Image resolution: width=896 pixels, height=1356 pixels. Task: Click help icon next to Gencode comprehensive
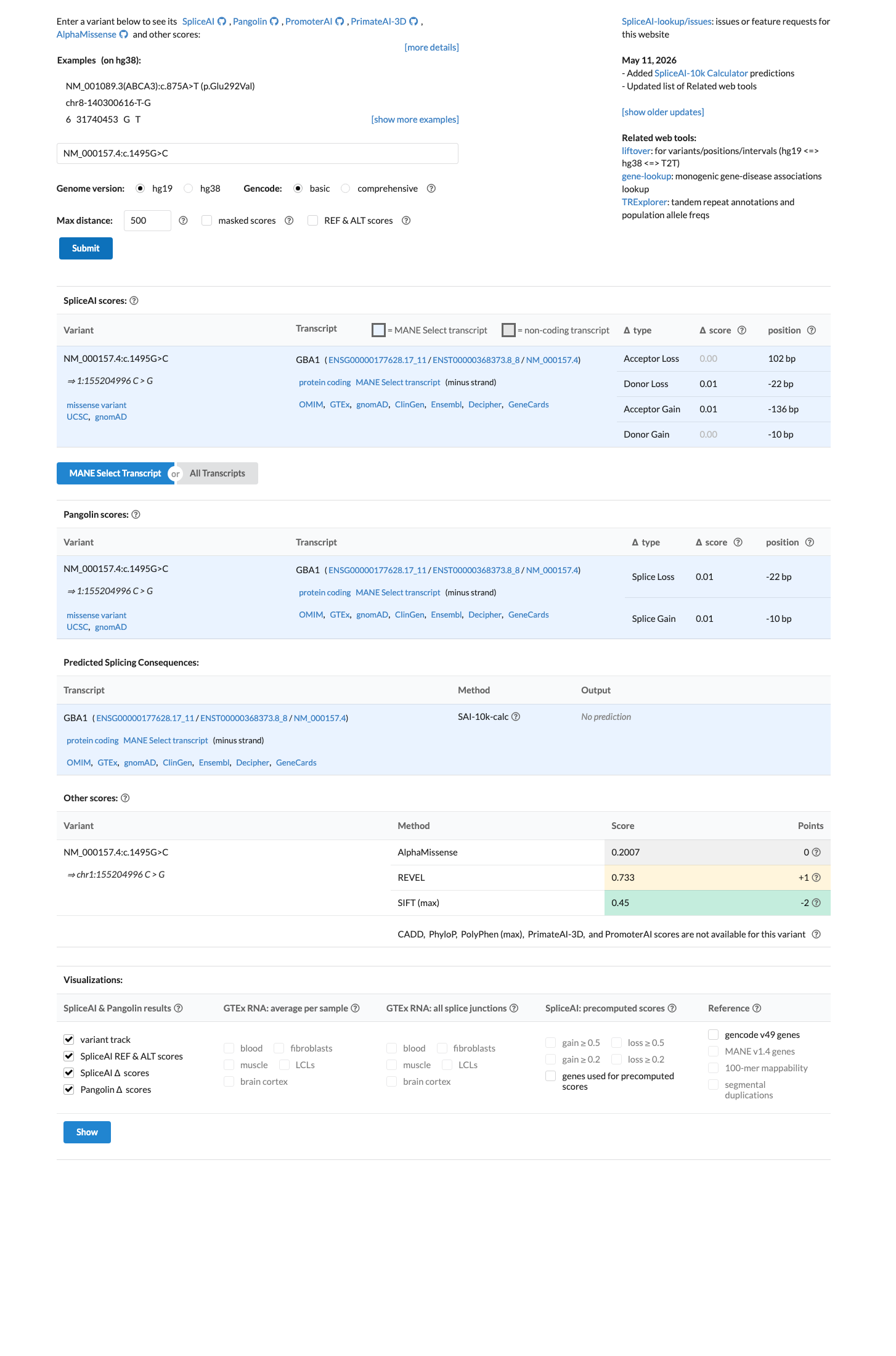tap(431, 189)
